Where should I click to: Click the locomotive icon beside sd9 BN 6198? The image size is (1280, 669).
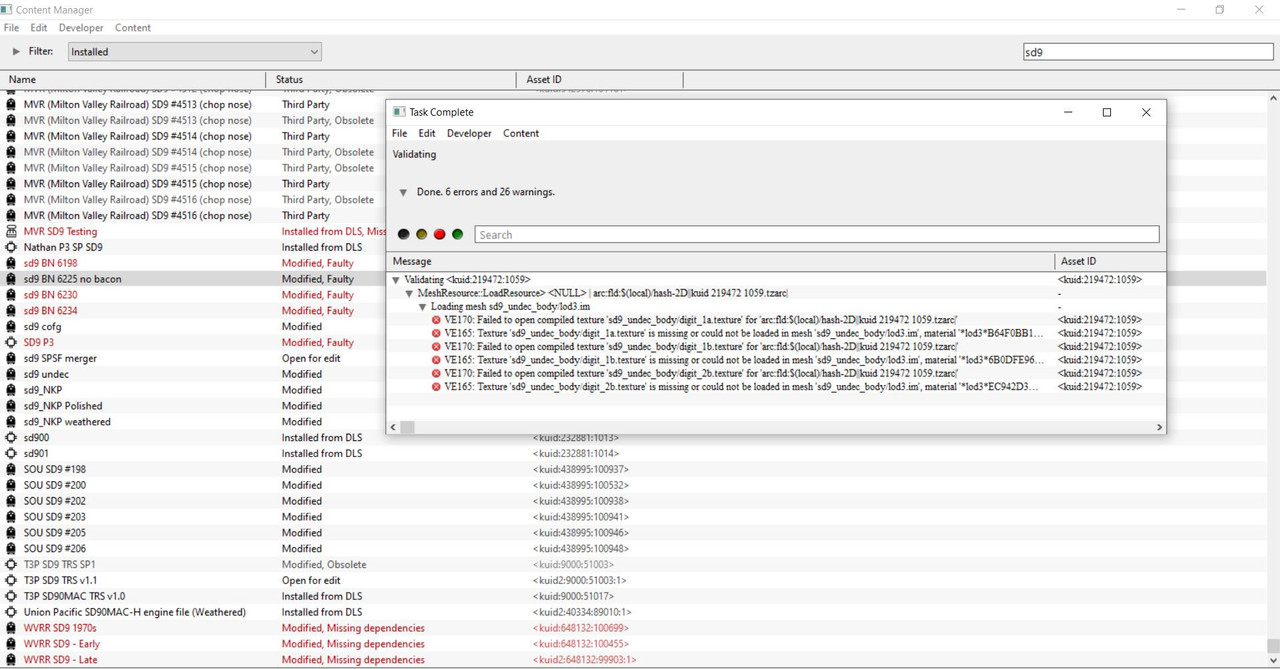click(11, 263)
